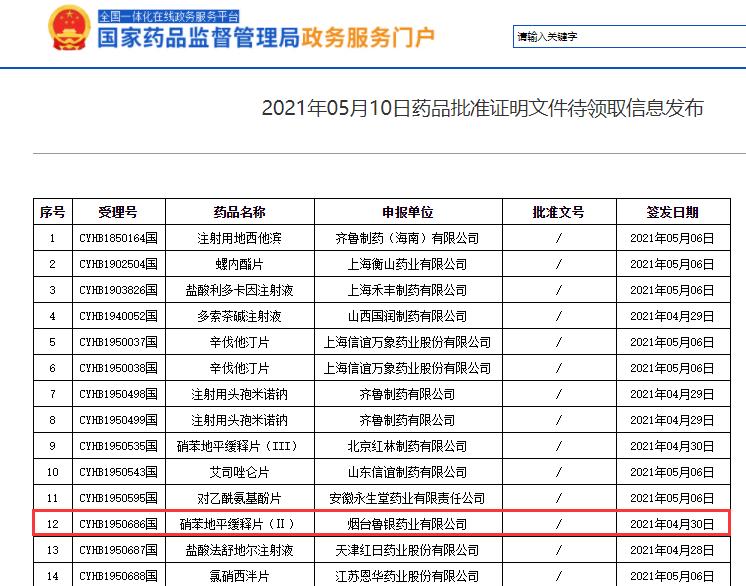Select the 2021年05月06日 date in row 1
This screenshot has height=586, width=746.
coord(672,238)
